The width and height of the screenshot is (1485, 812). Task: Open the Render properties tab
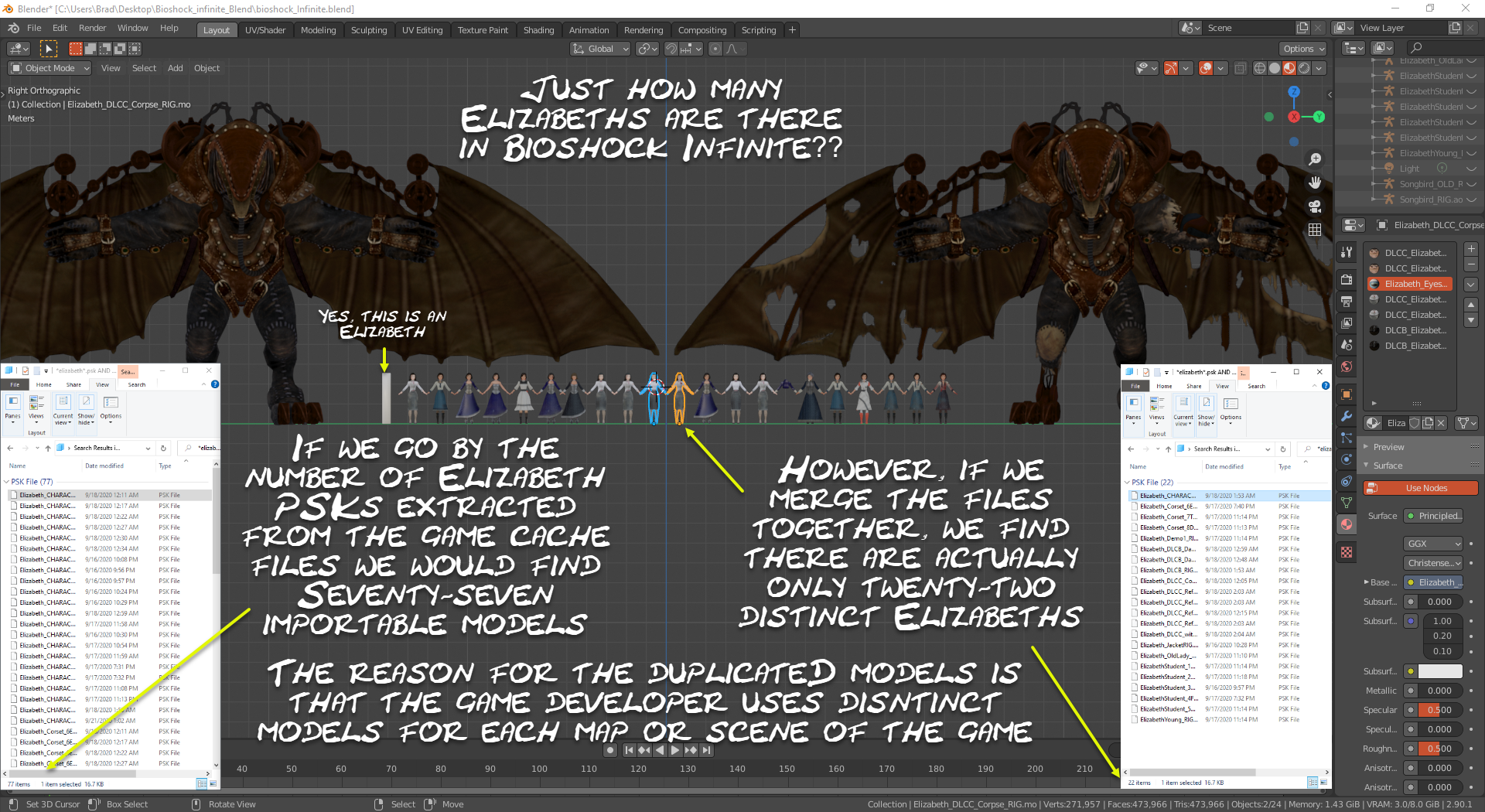(1347, 279)
